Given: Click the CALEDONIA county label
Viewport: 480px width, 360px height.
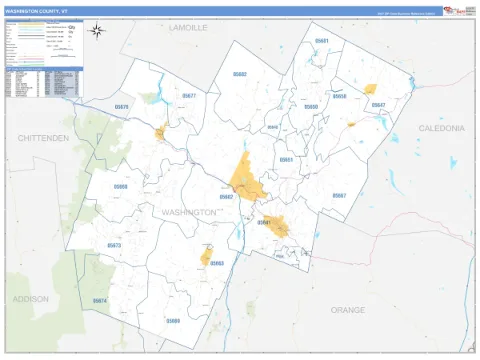Looking at the screenshot, I should coord(441,128).
